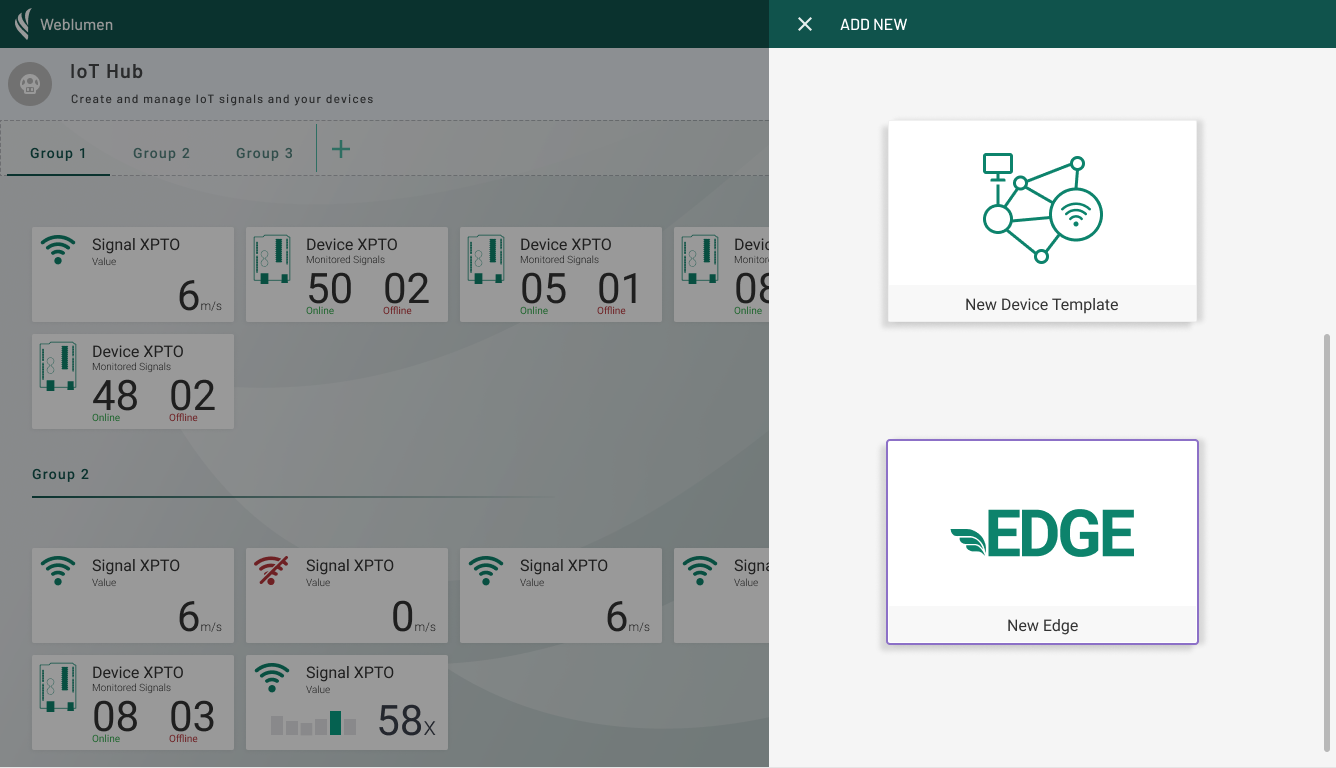Click the board icon on the device with 03 offline
Image resolution: width=1336 pixels, height=768 pixels.
point(58,688)
